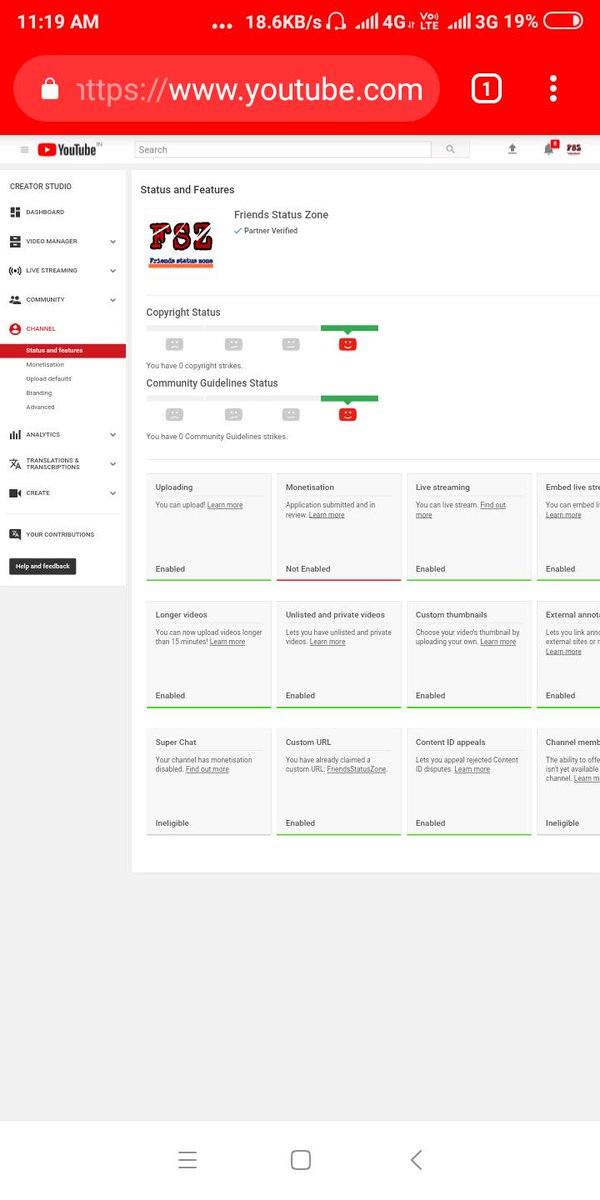Click the search magnifier button

click(x=450, y=150)
